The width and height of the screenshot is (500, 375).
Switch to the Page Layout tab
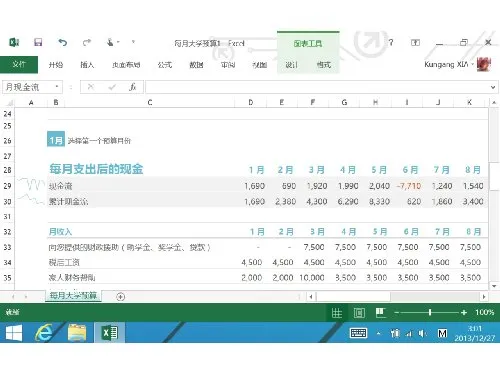tap(126, 65)
